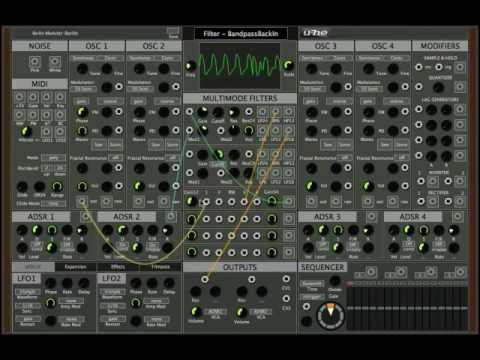The width and height of the screenshot is (480, 360).
Task: Click the Filter – BandpassBackIn preset name
Action: pyautogui.click(x=241, y=34)
